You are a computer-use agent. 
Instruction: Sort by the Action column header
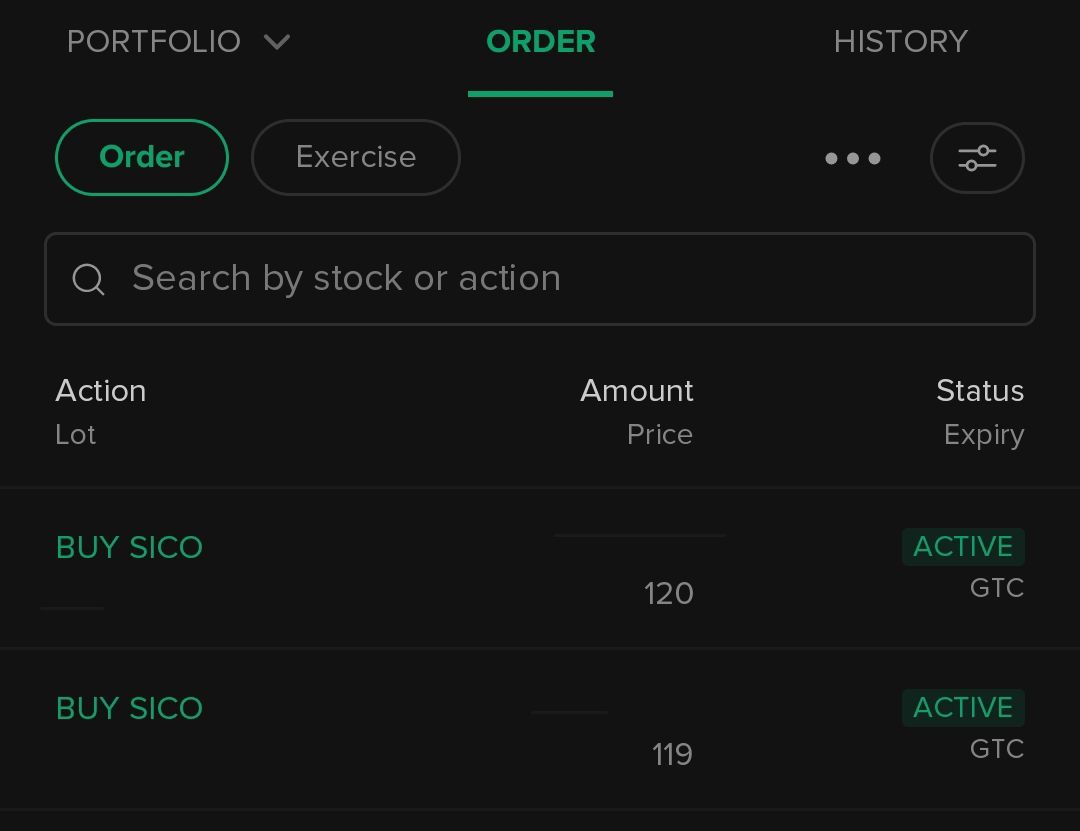tap(101, 391)
